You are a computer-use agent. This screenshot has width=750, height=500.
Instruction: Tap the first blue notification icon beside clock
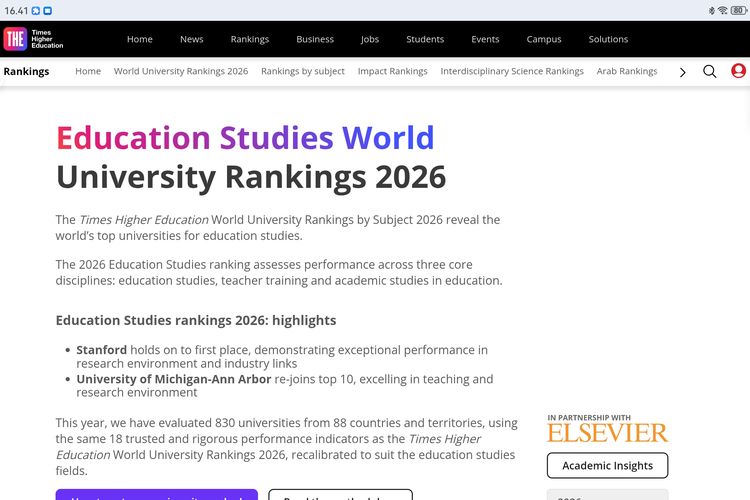coord(36,11)
